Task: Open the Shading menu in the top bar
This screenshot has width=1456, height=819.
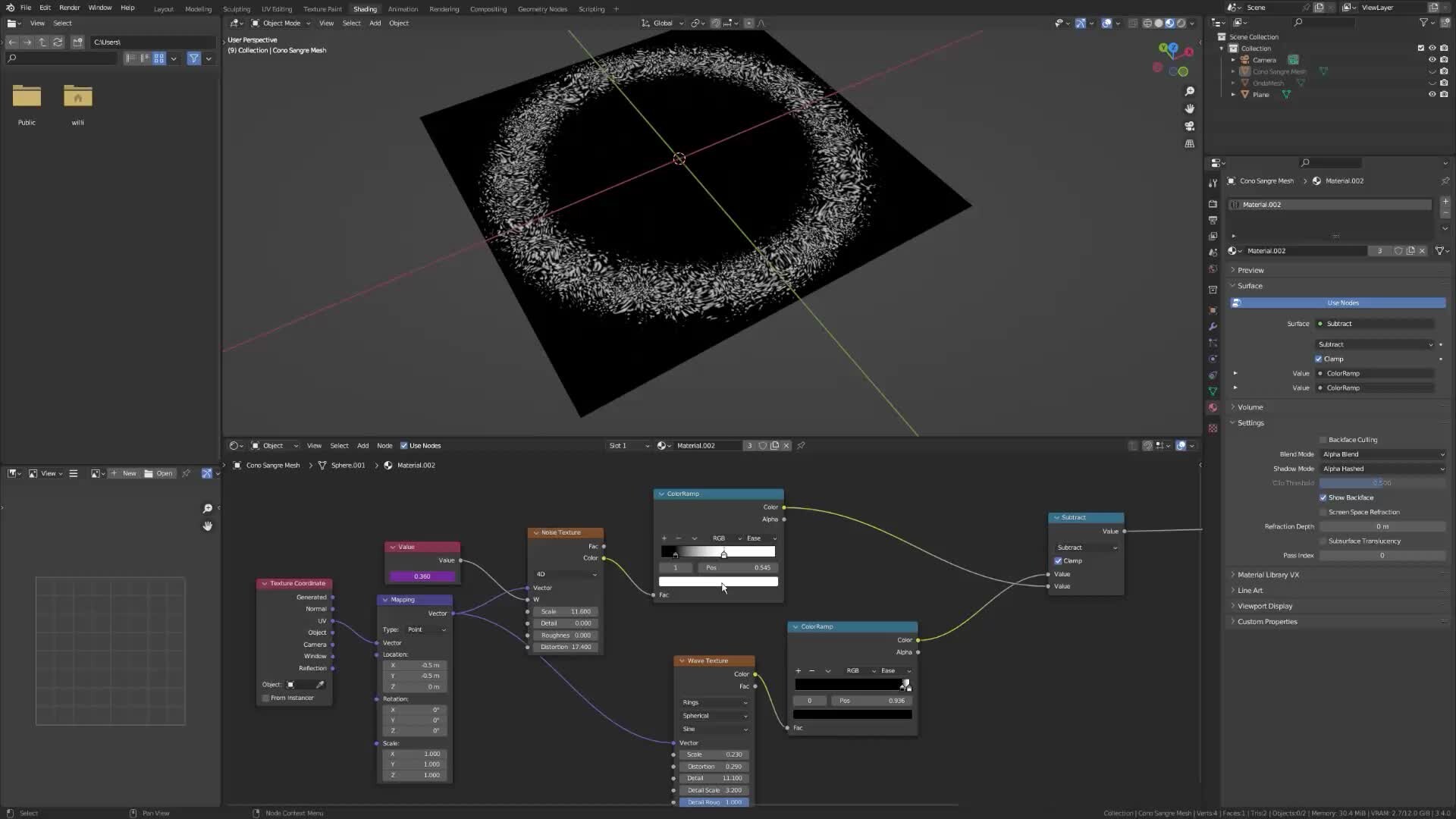Action: [x=366, y=8]
